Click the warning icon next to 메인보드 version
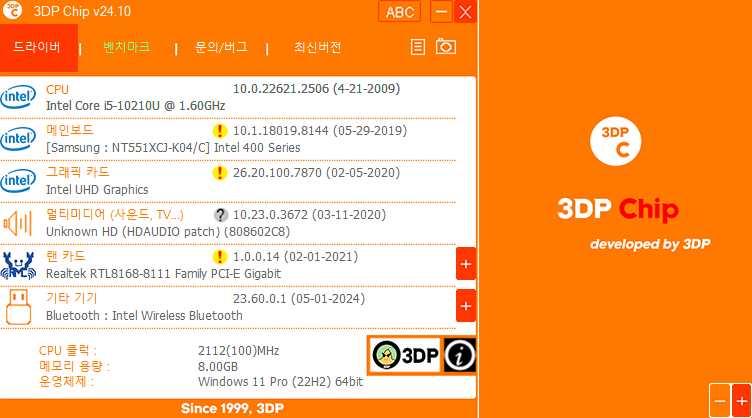752x418 pixels. tap(219, 131)
